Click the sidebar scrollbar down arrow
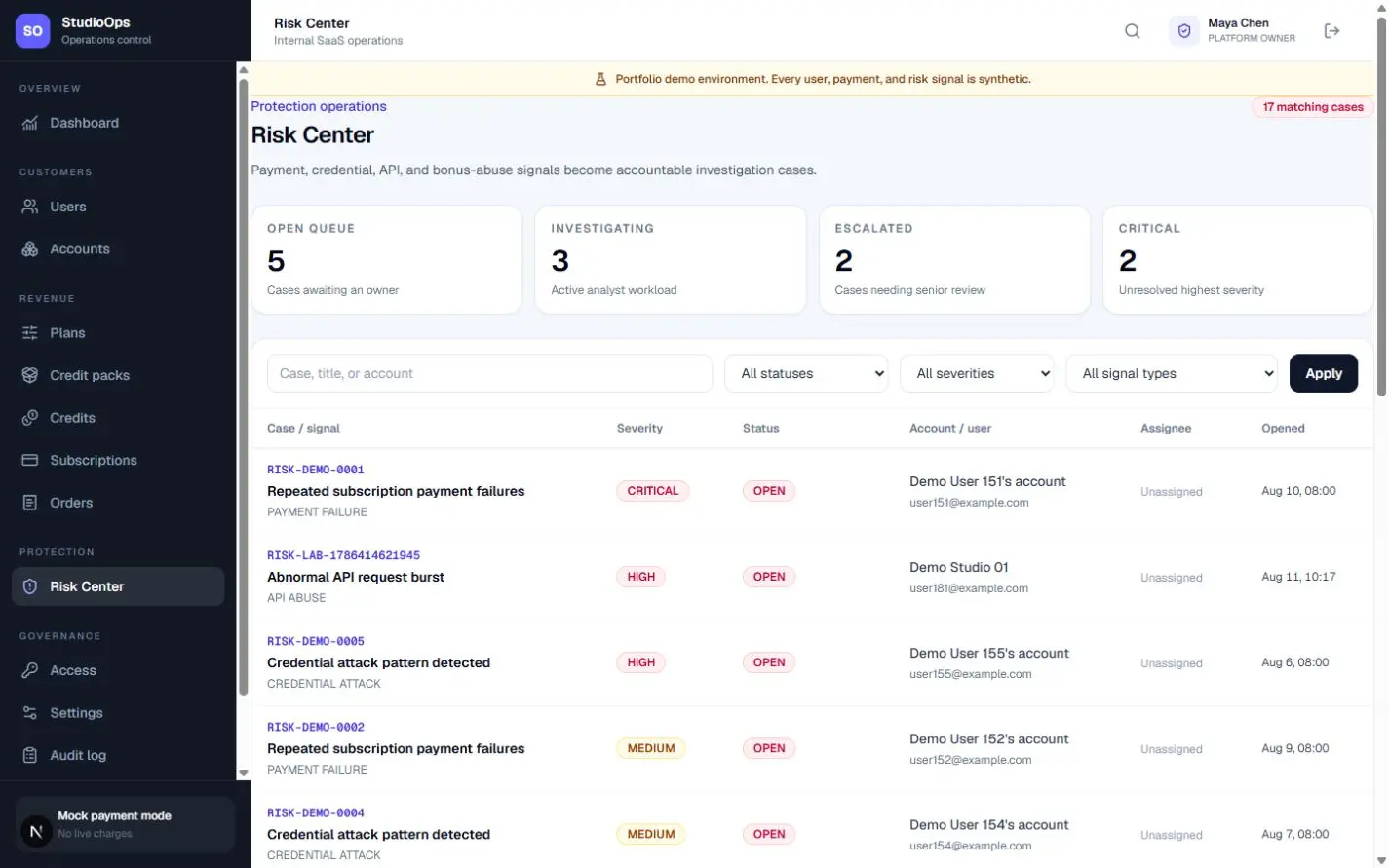Viewport: 1389px width, 868px height. [244, 774]
